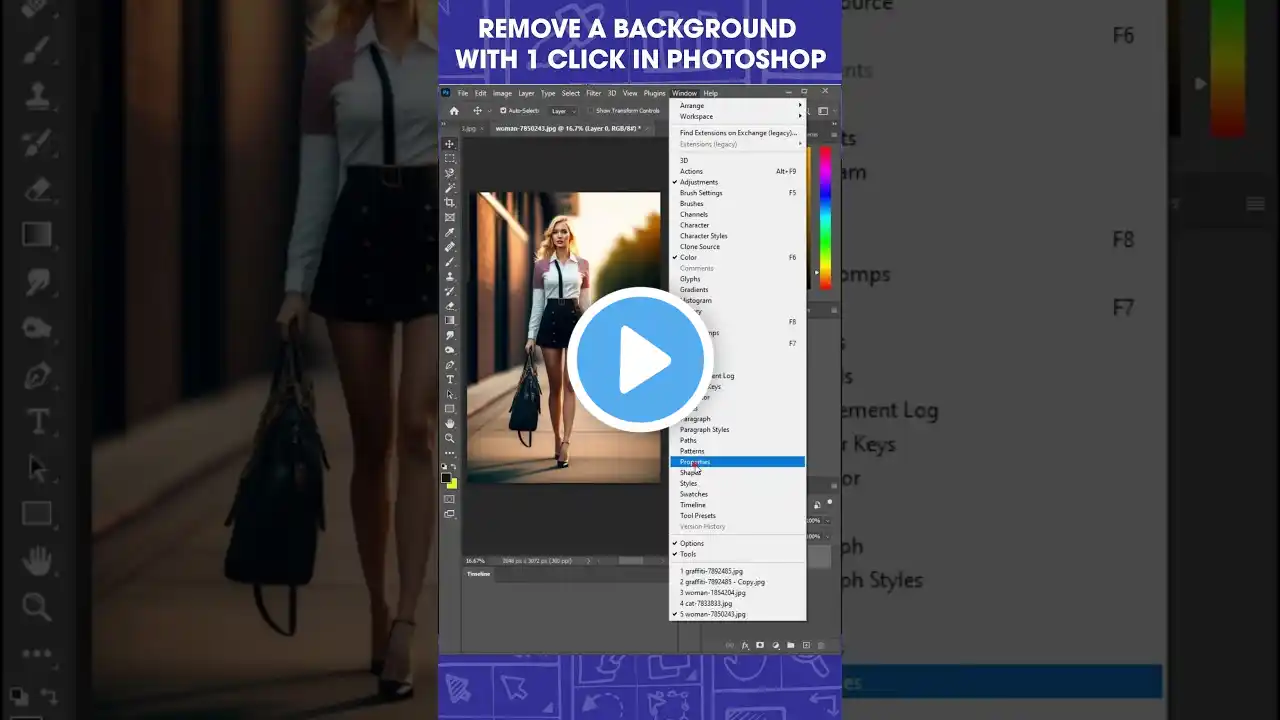Click Find Extensions on Exchange (legacy)

(737, 133)
